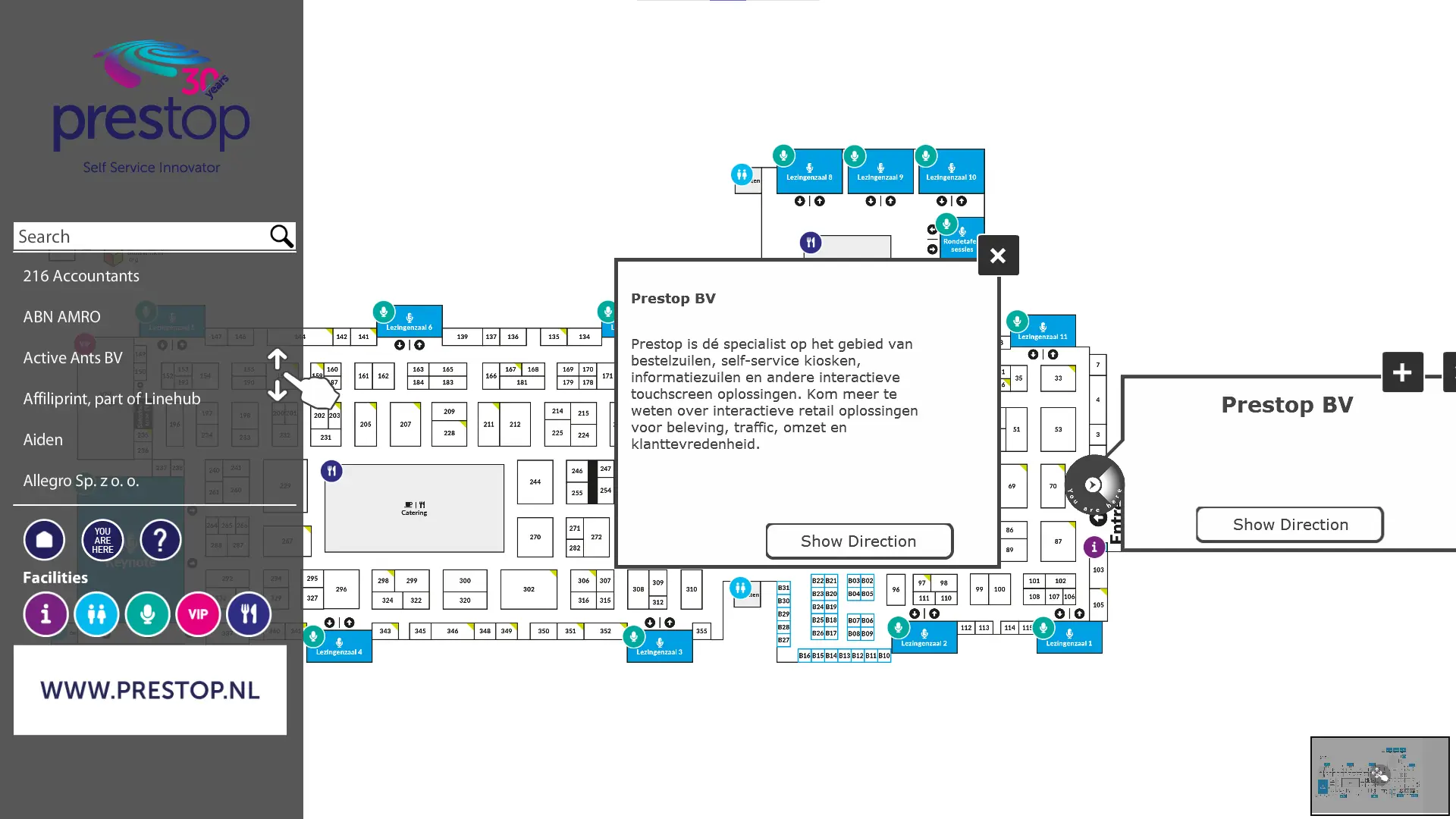Image resolution: width=1456 pixels, height=819 pixels.
Task: Select the restrooms/WC facility icon
Action: pos(96,614)
